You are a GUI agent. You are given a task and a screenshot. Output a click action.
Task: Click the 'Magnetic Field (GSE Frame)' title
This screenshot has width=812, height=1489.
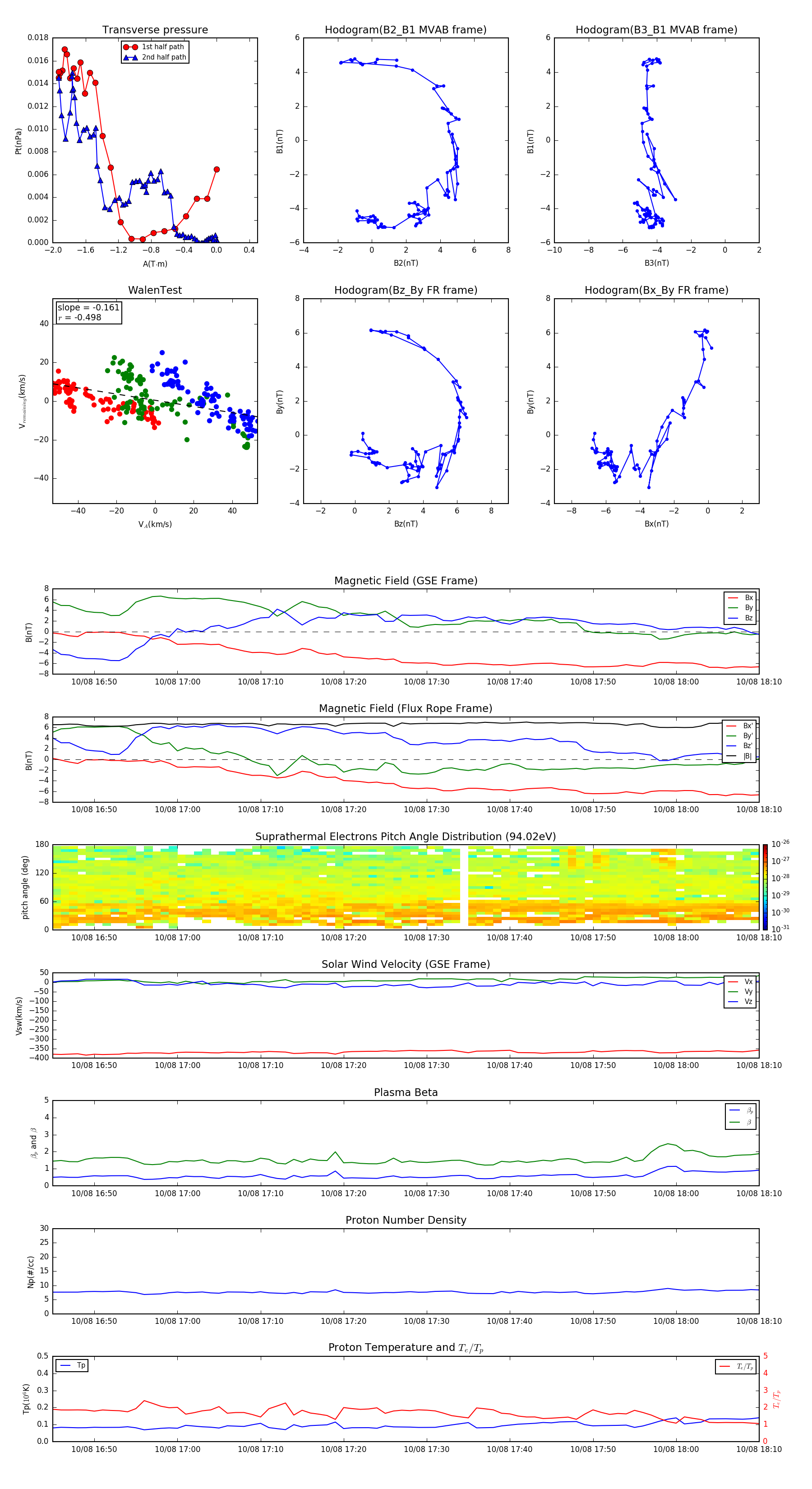[406, 581]
